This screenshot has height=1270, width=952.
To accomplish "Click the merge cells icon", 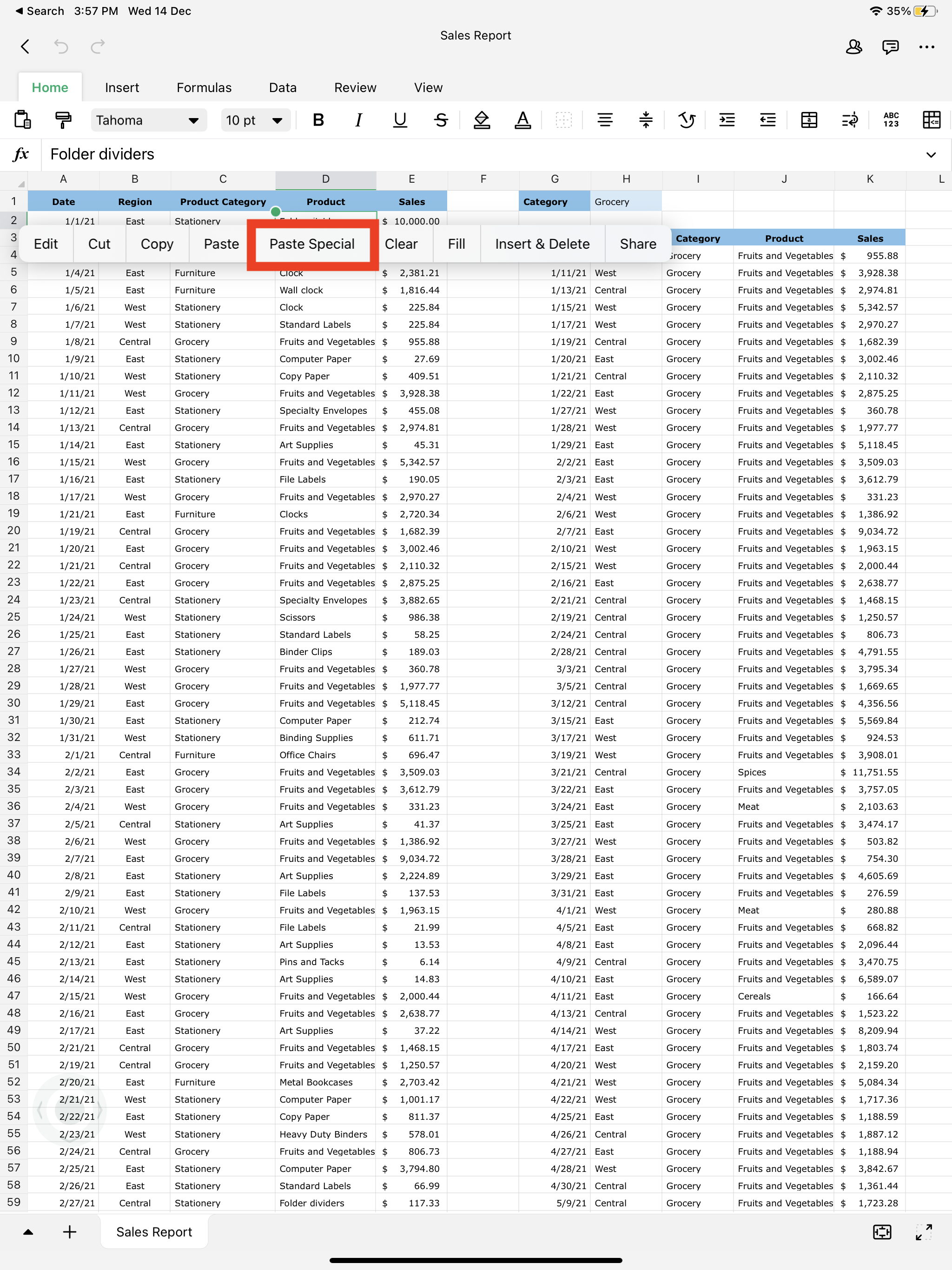I will pos(808,120).
